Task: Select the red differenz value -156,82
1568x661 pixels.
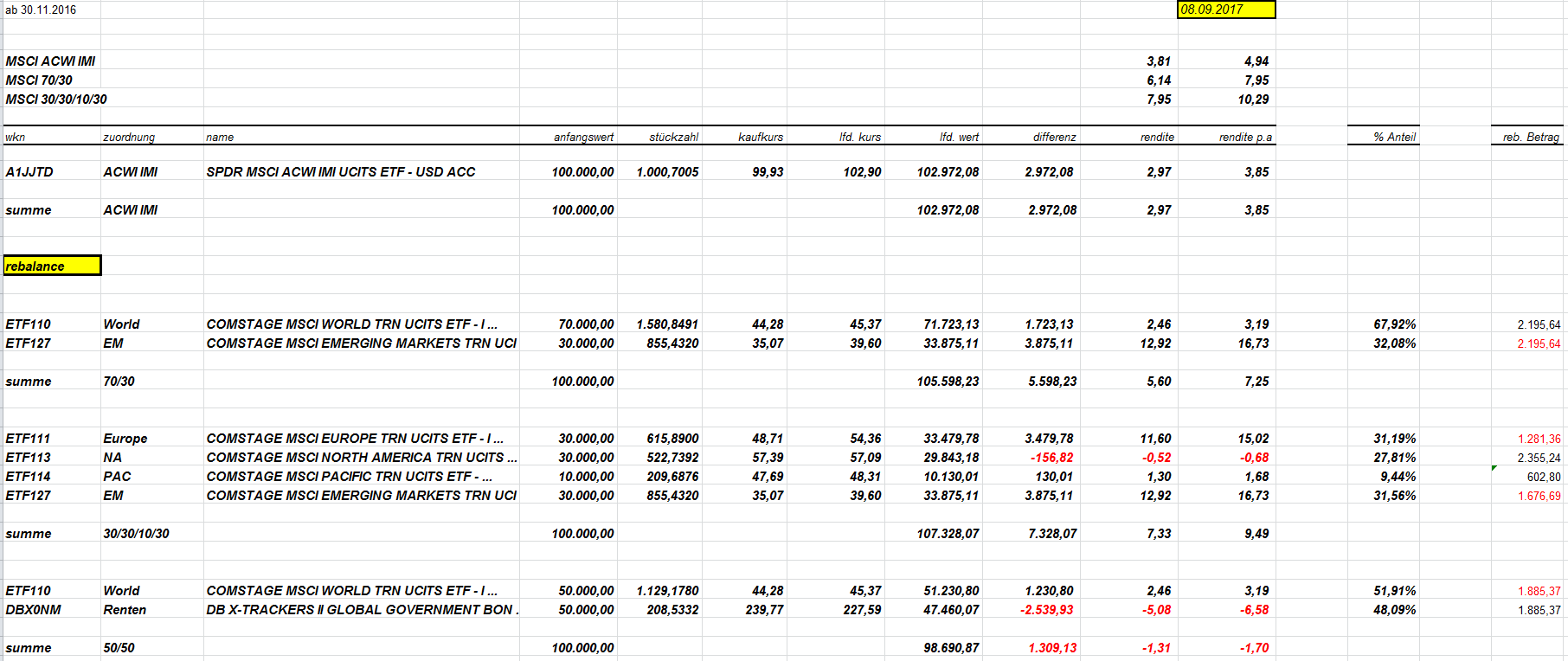Action: (x=1031, y=458)
